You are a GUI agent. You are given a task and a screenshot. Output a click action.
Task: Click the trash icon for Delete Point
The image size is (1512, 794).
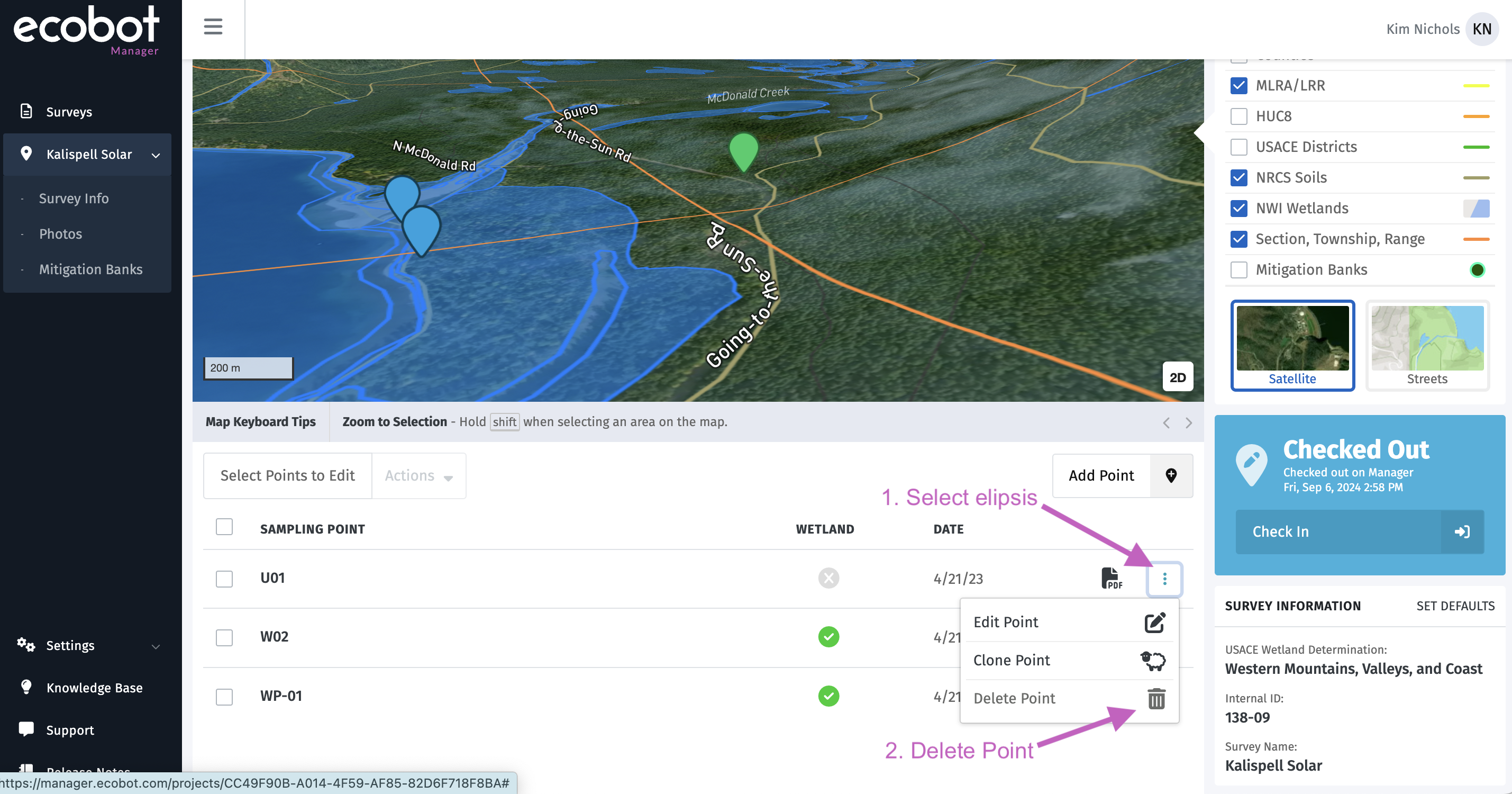click(x=1156, y=699)
